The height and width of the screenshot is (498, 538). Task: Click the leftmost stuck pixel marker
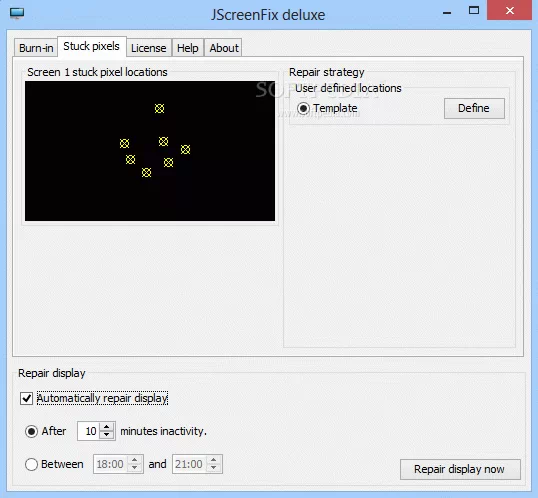point(125,143)
